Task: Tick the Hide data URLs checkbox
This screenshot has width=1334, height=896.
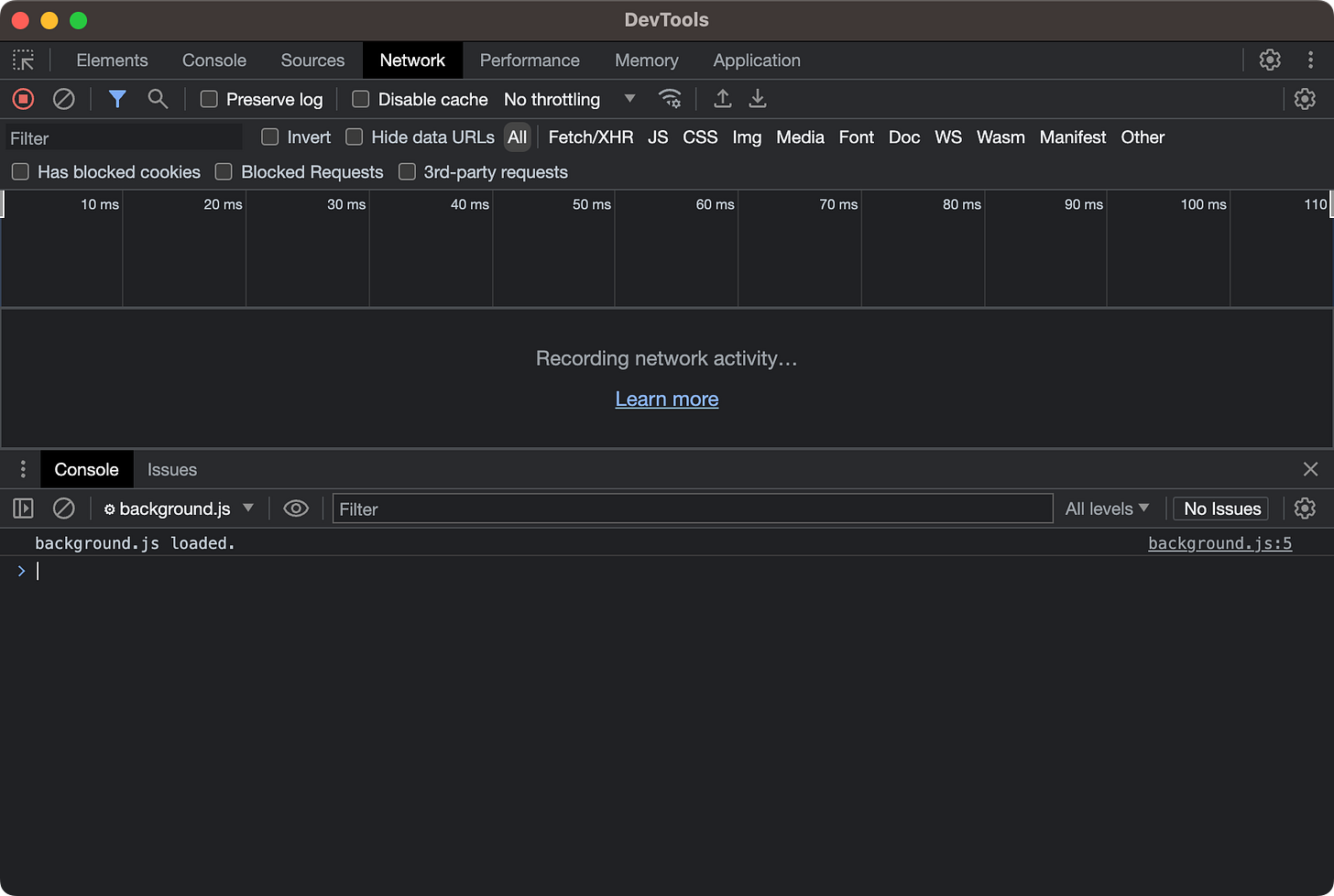Action: 355,137
